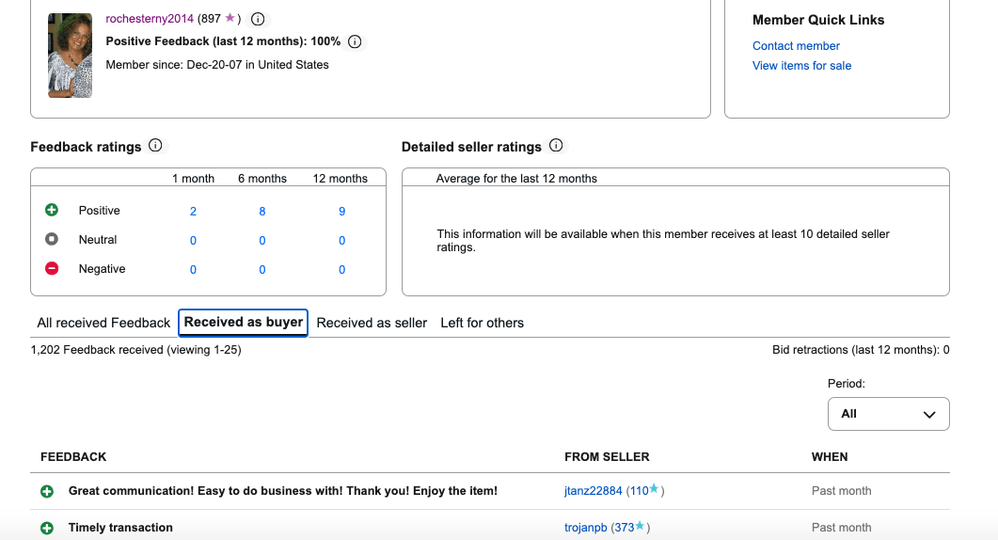
Task: Switch to the Received as seller tab
Action: click(x=372, y=323)
